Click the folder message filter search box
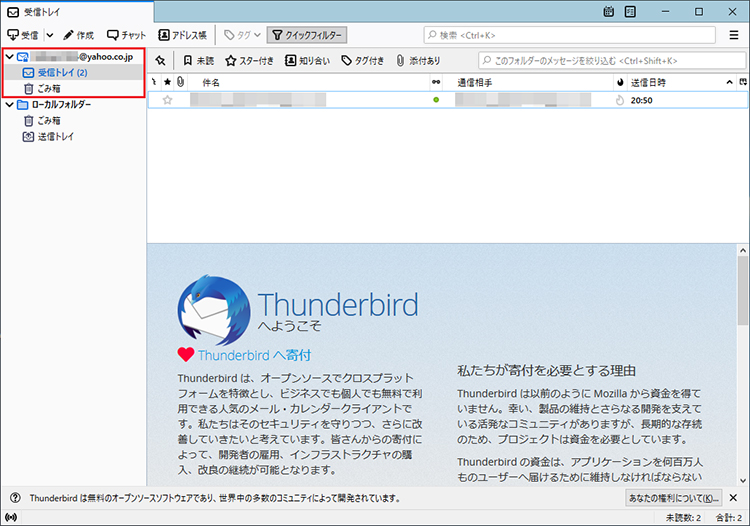The height and width of the screenshot is (526, 750). (x=612, y=60)
